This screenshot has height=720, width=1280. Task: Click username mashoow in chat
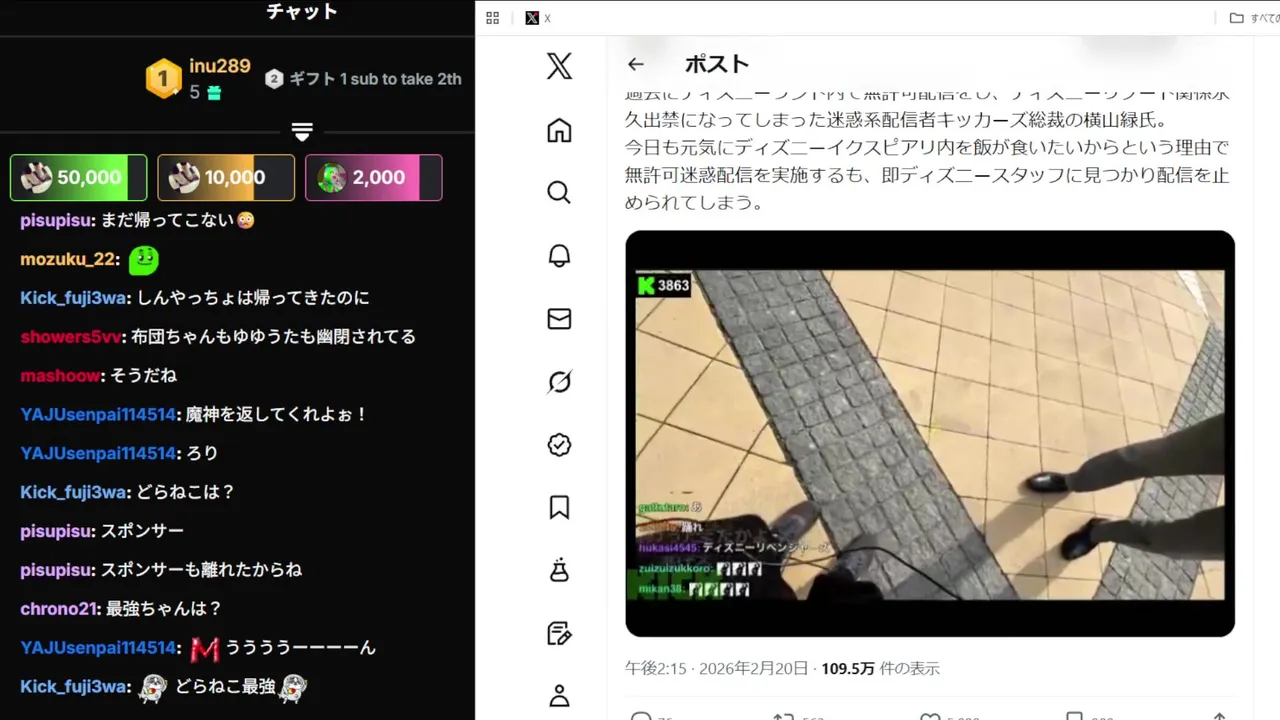pyautogui.click(x=61, y=376)
